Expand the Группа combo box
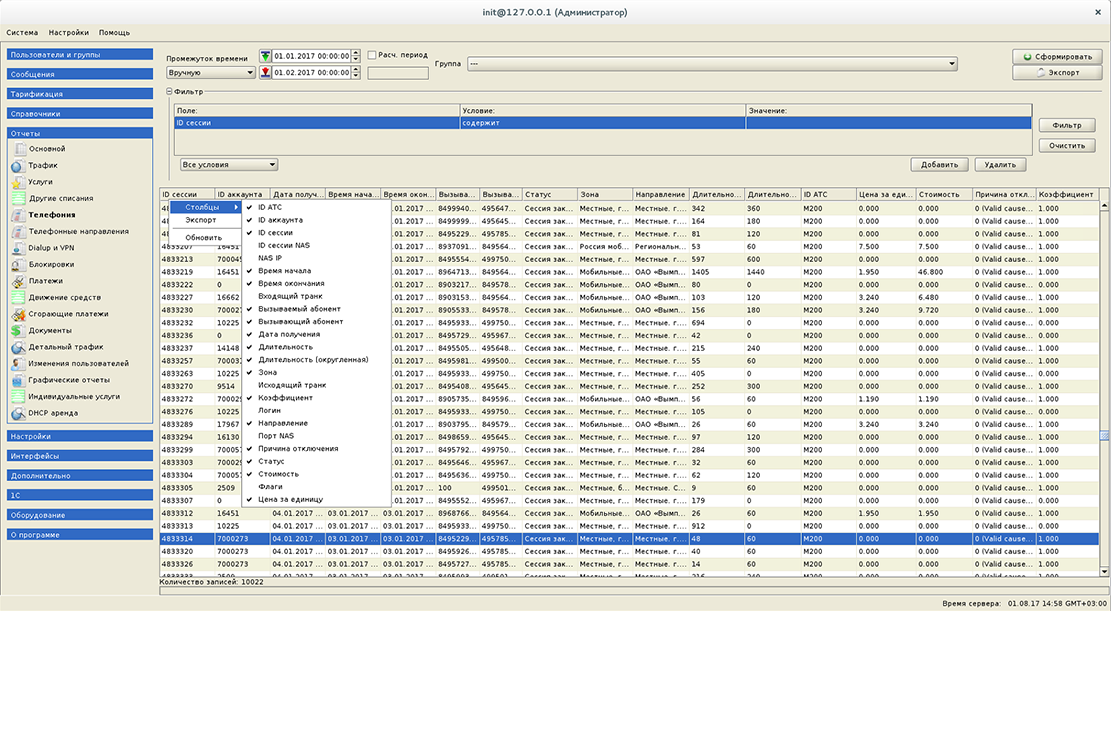 [712, 64]
